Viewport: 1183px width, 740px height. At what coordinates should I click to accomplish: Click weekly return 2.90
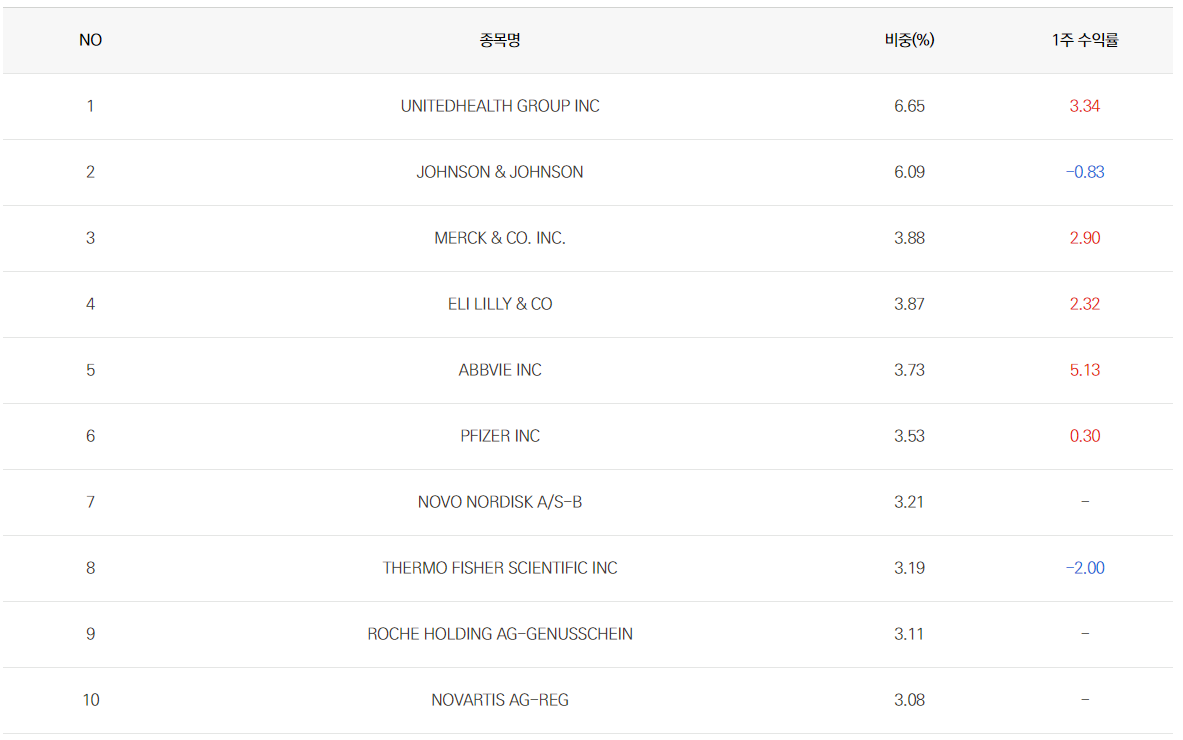point(1085,238)
